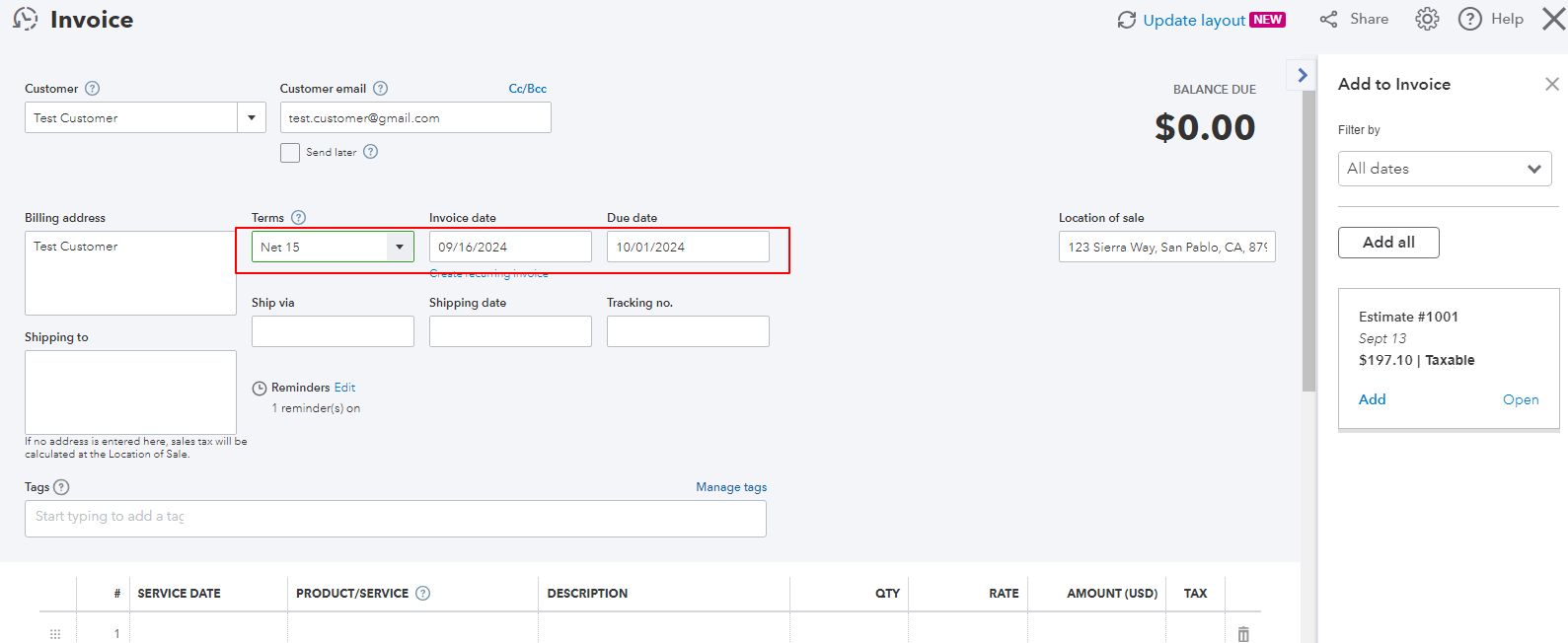Click the Cc/Bcc link
Image resolution: width=1568 pixels, height=643 pixels.
pos(528,89)
